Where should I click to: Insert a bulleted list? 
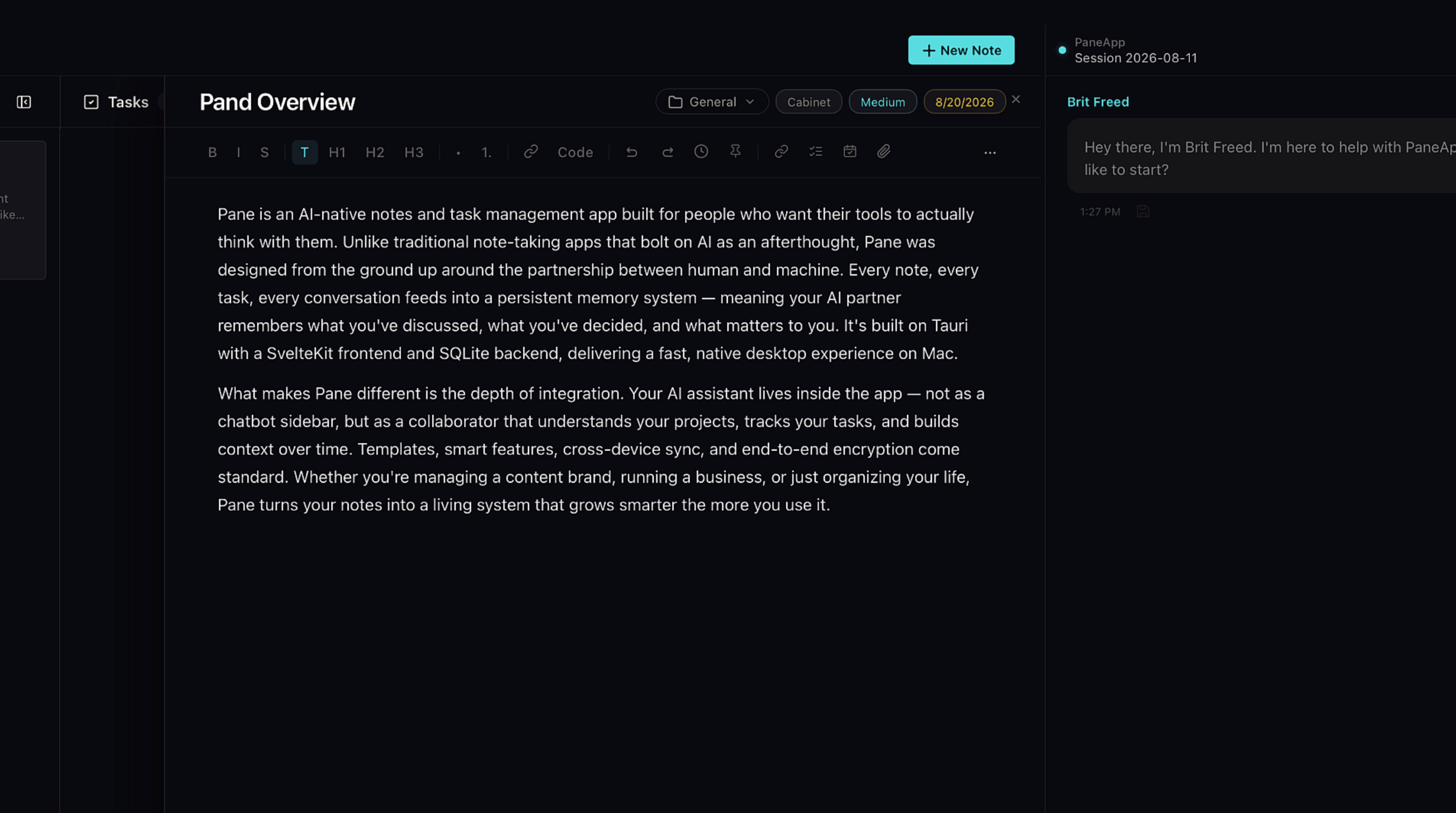pos(458,153)
